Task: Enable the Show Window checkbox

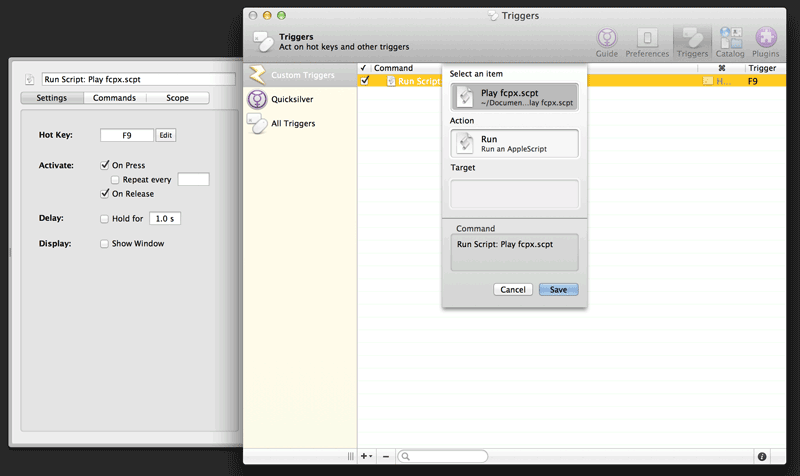Action: click(105, 244)
